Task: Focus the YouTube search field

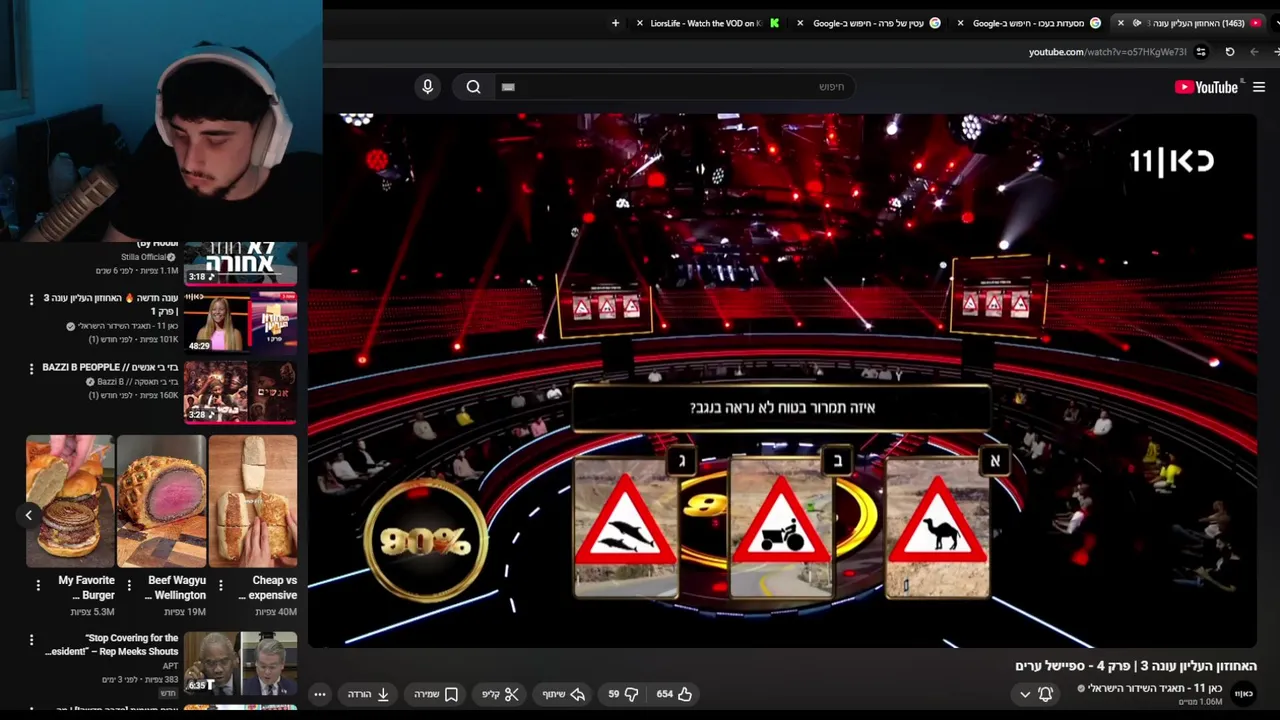Action: [676, 87]
